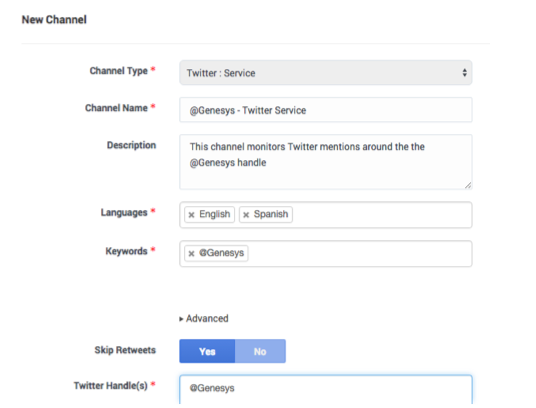Click the Skip Retweets label

pos(125,350)
